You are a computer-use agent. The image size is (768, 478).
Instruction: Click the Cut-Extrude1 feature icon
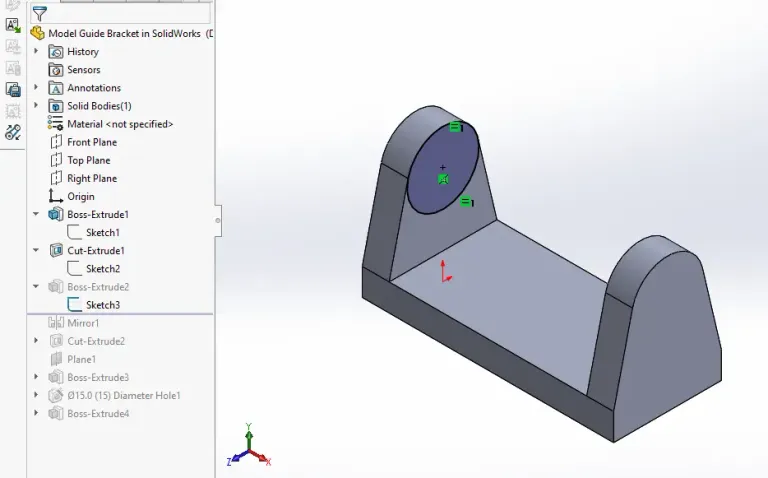56,250
